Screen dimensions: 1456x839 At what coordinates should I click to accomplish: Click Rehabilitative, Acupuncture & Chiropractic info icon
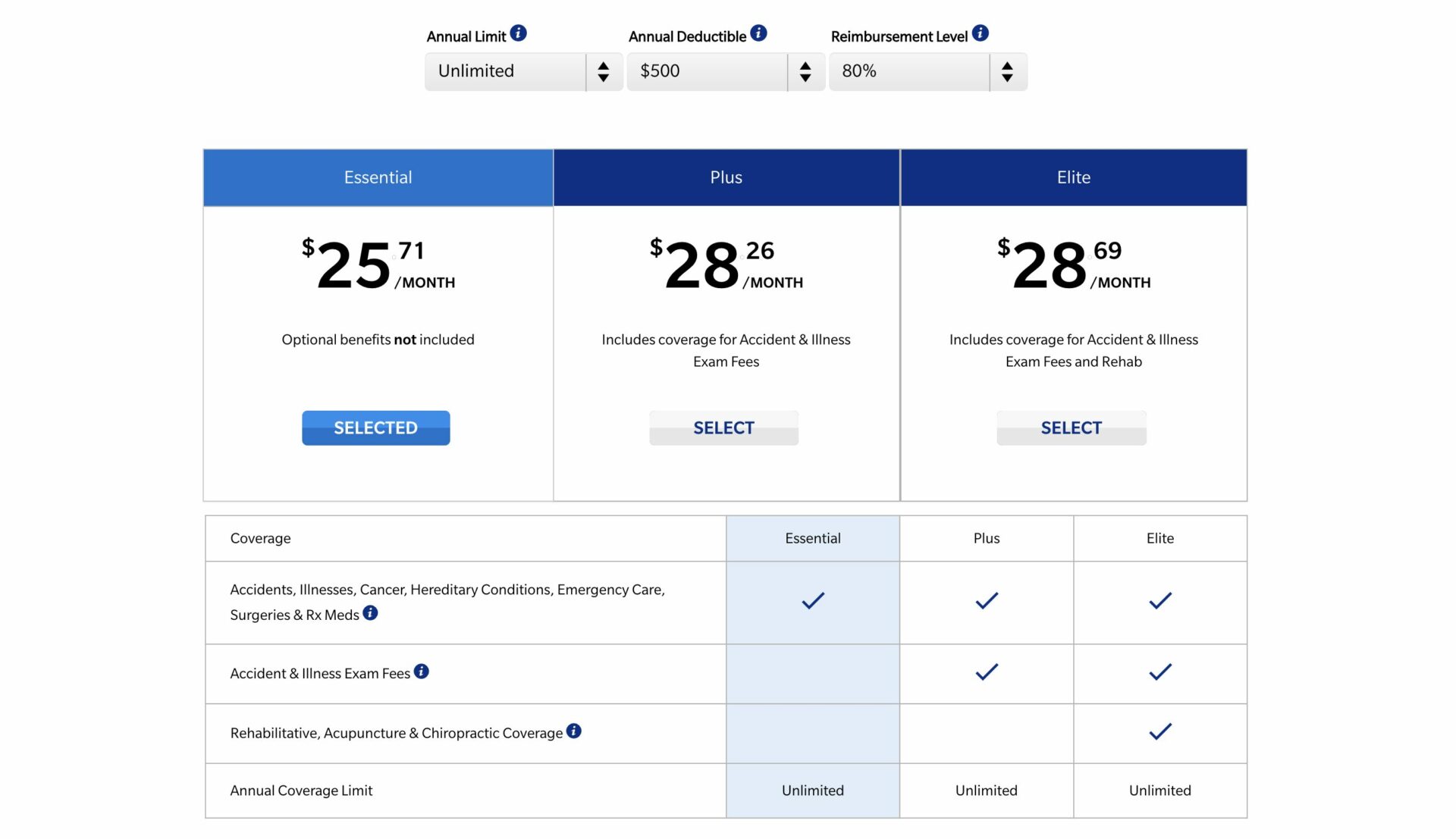(574, 731)
